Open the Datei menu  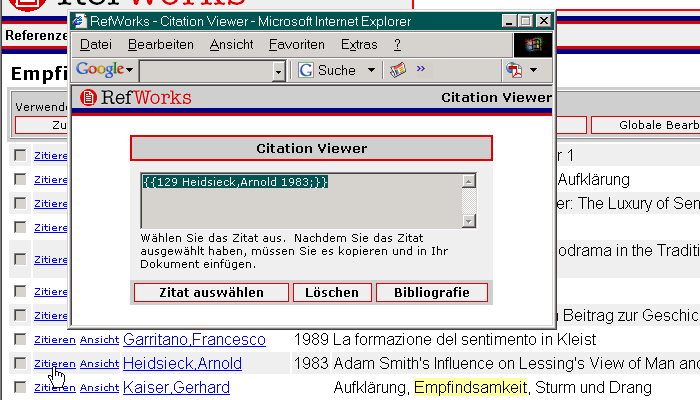[x=96, y=45]
